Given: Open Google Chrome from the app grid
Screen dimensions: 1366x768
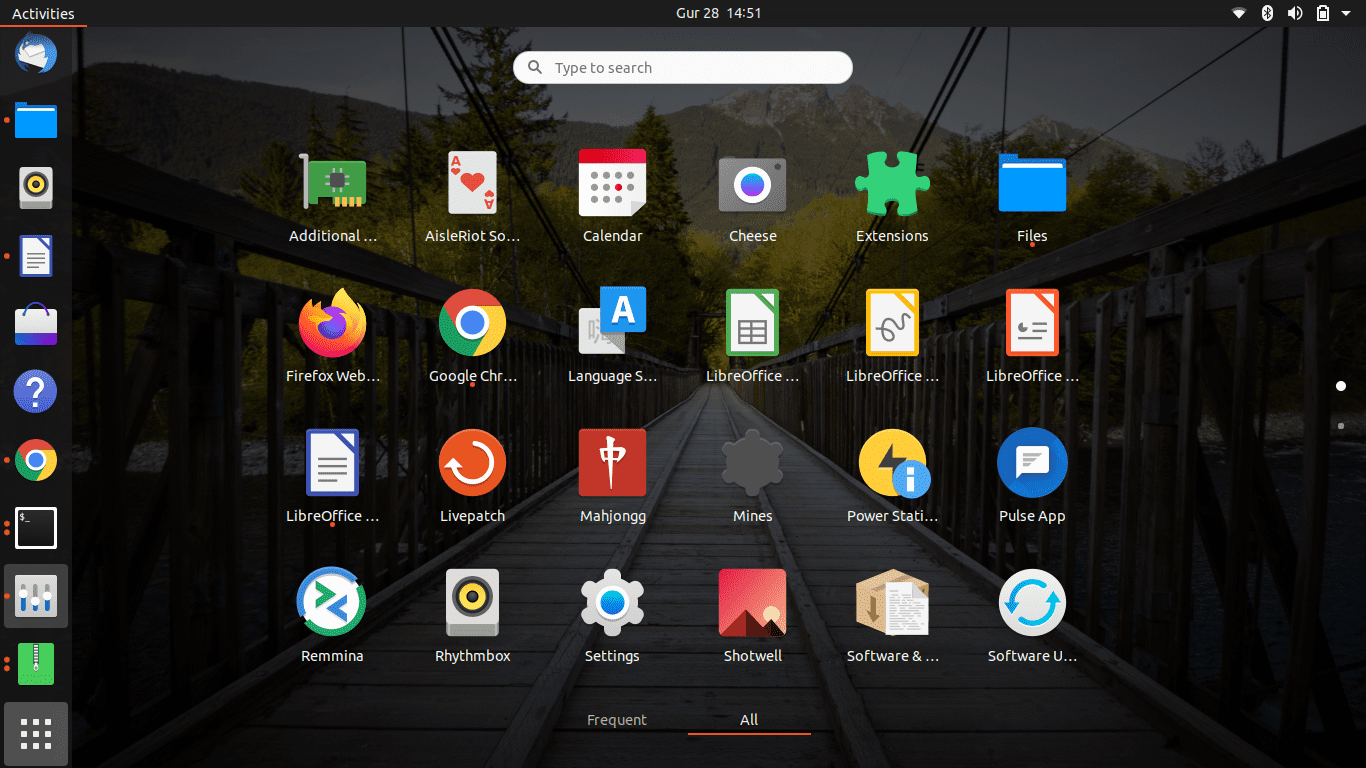Looking at the screenshot, I should (x=472, y=323).
